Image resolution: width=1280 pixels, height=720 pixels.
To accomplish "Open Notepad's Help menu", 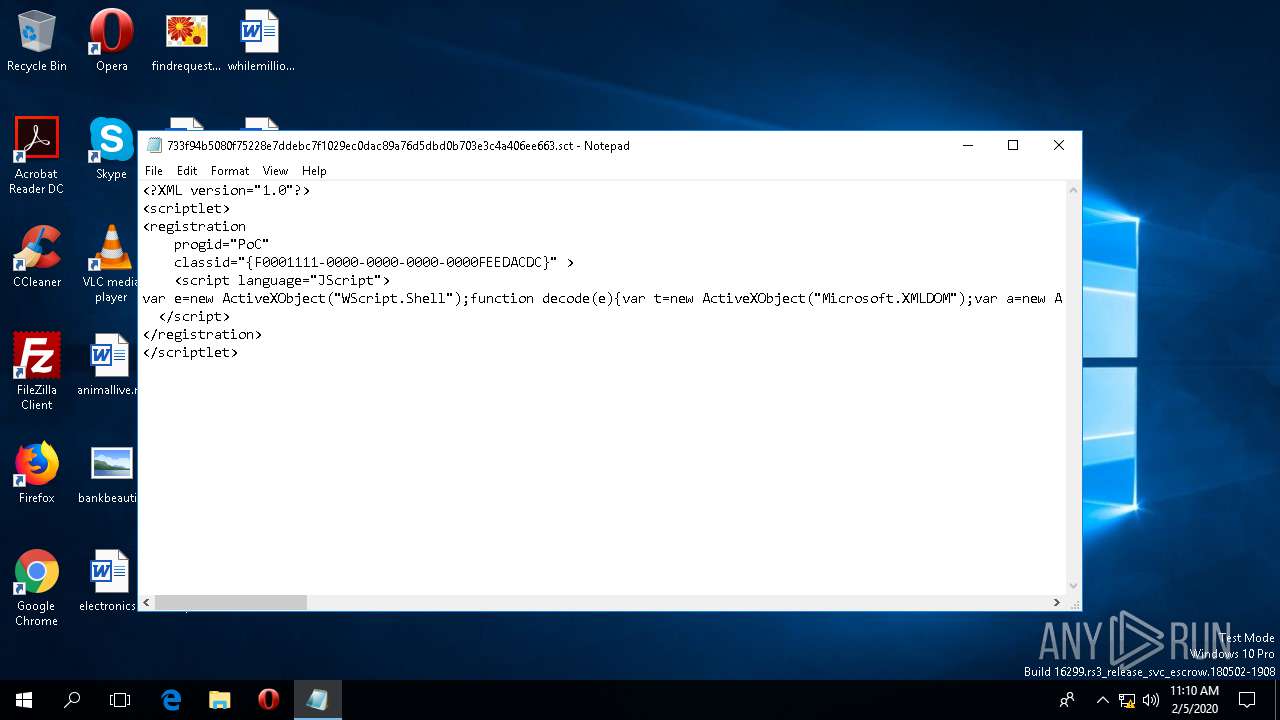I will click(x=314, y=171).
